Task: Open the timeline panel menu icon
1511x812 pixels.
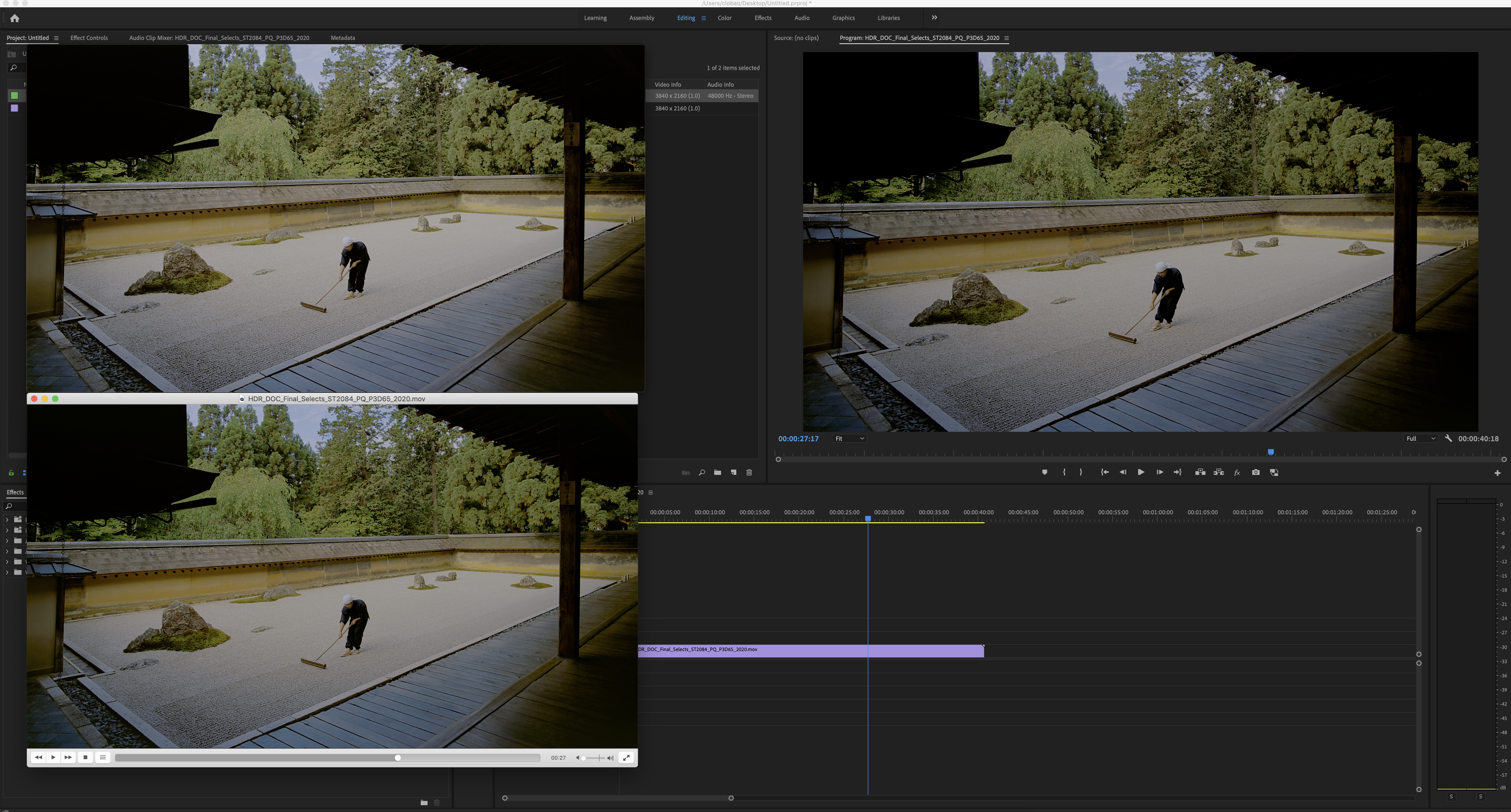Action: pyautogui.click(x=651, y=493)
